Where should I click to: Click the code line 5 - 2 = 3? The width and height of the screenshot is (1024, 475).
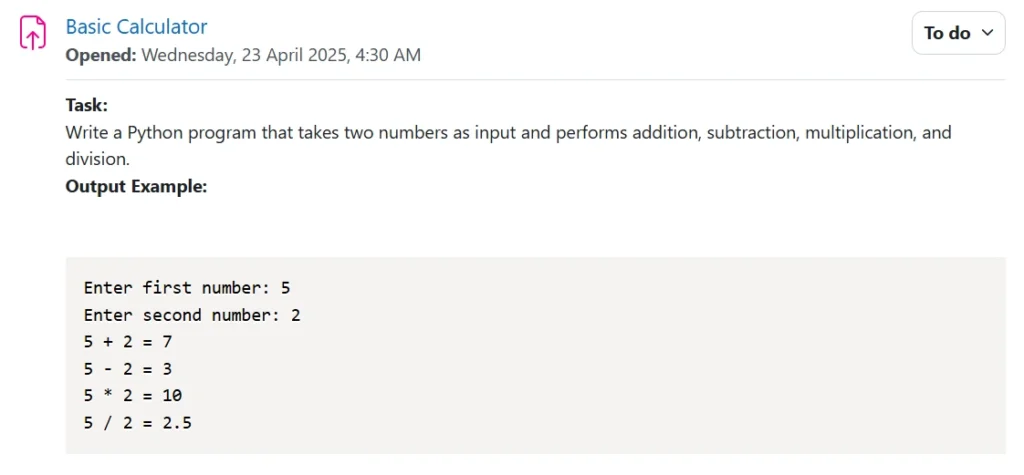pos(128,369)
